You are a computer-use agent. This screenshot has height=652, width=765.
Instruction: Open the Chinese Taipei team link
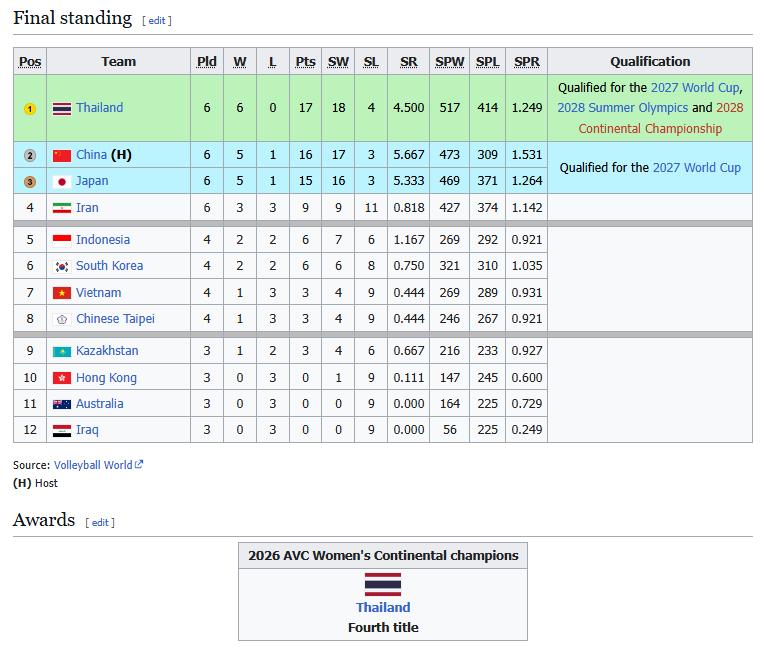click(115, 319)
